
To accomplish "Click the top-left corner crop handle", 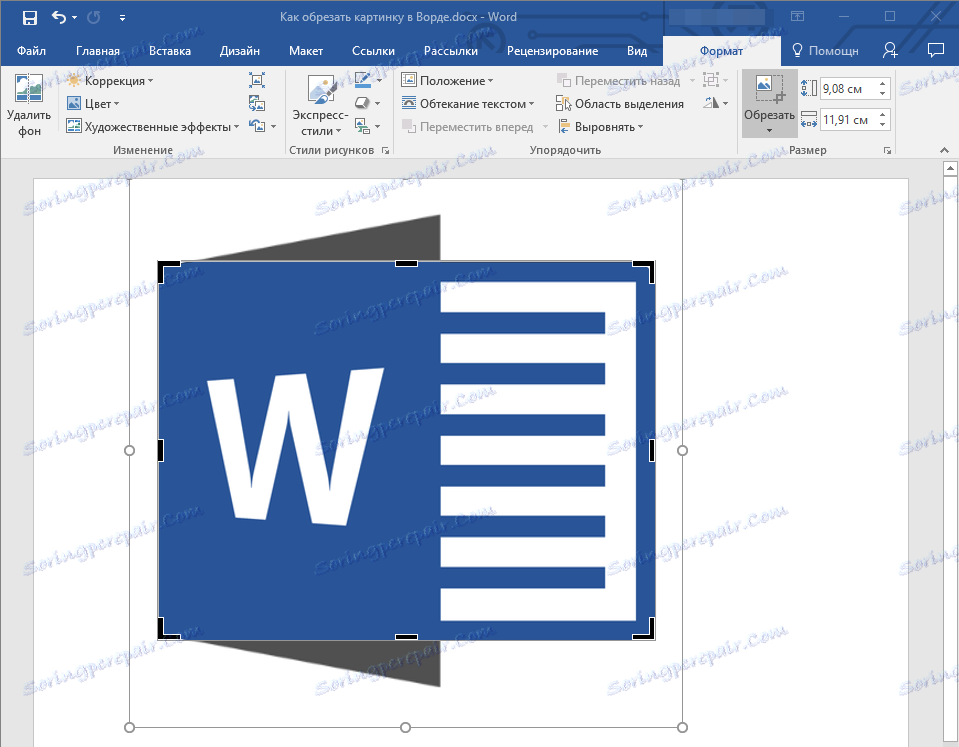I will click(166, 269).
